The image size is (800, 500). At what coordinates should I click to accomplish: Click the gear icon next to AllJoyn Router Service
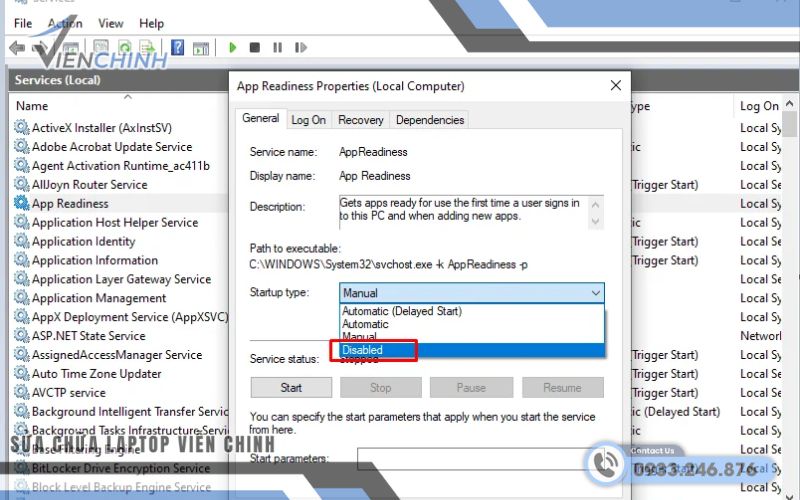pos(21,184)
